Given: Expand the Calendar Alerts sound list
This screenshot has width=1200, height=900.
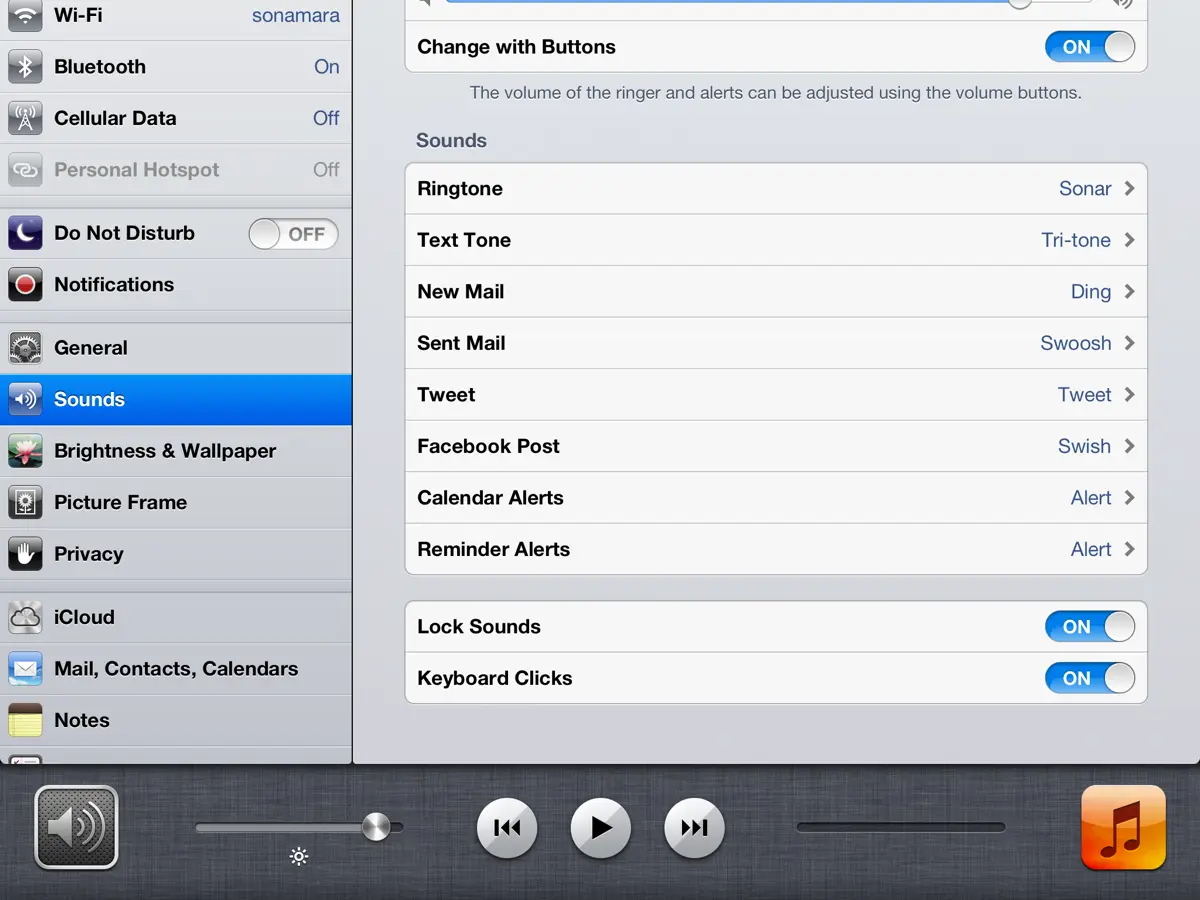Looking at the screenshot, I should 1129,498.
